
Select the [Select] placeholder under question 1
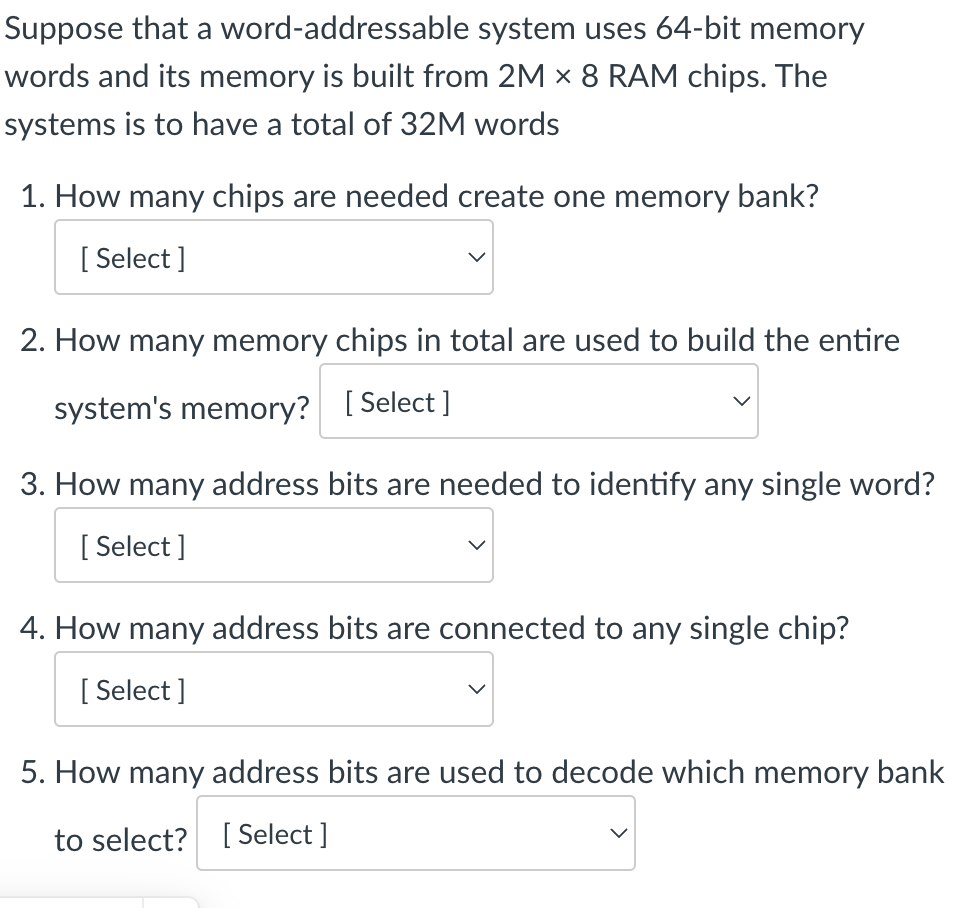pyautogui.click(x=131, y=258)
